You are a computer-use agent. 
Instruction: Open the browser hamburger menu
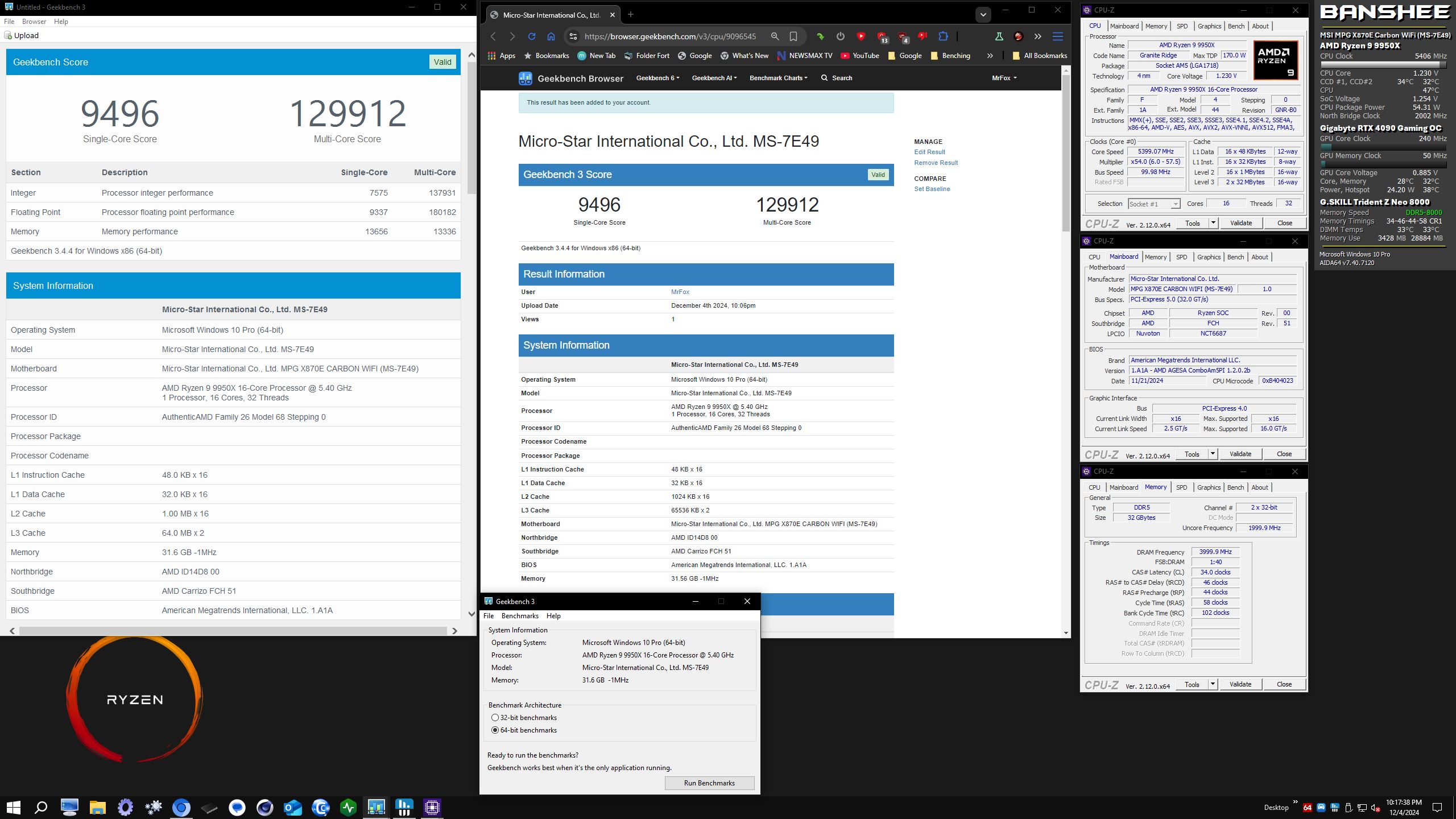(1058, 36)
